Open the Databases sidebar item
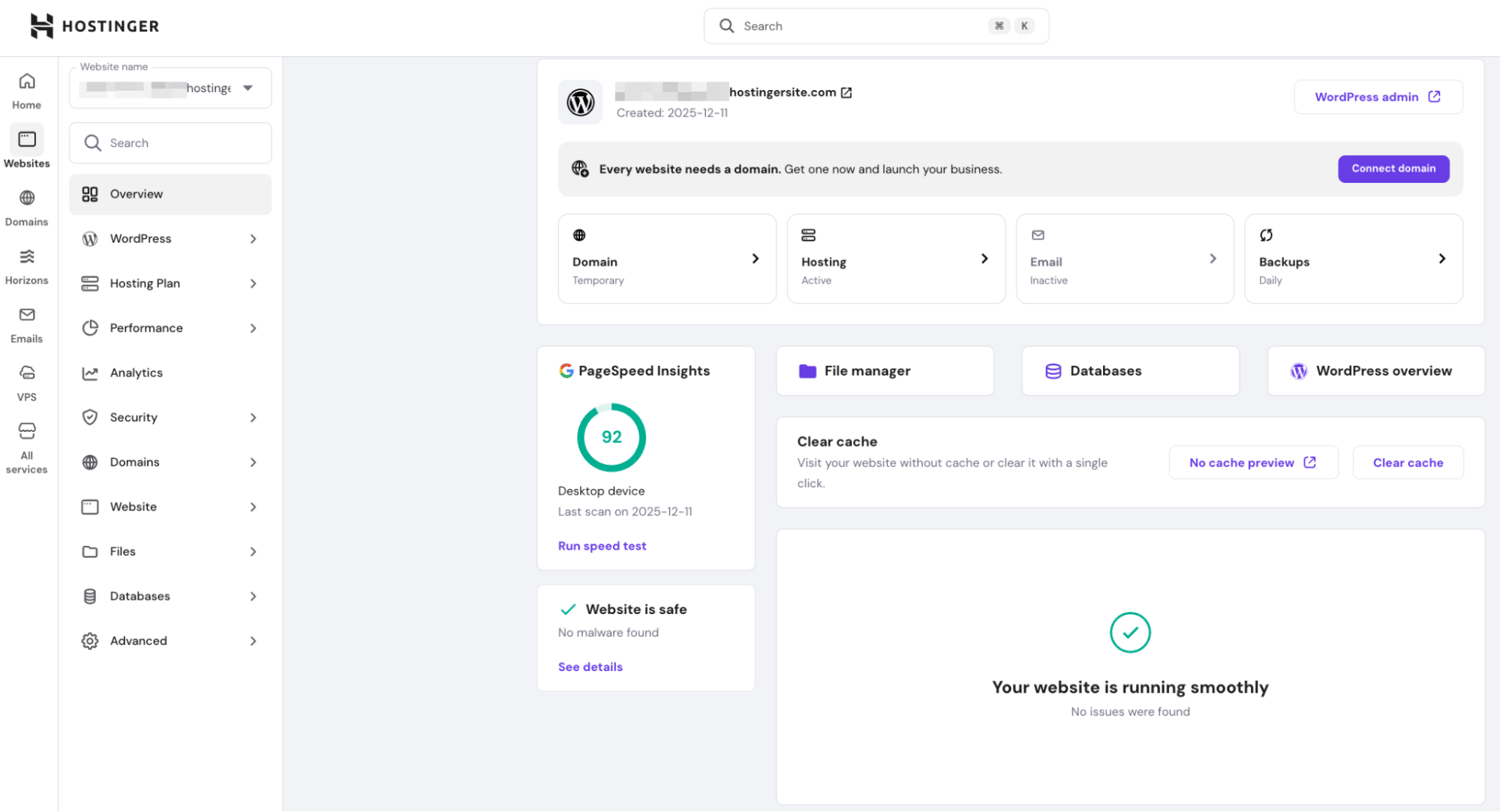Screen dimensions: 1500x812 (x=170, y=596)
